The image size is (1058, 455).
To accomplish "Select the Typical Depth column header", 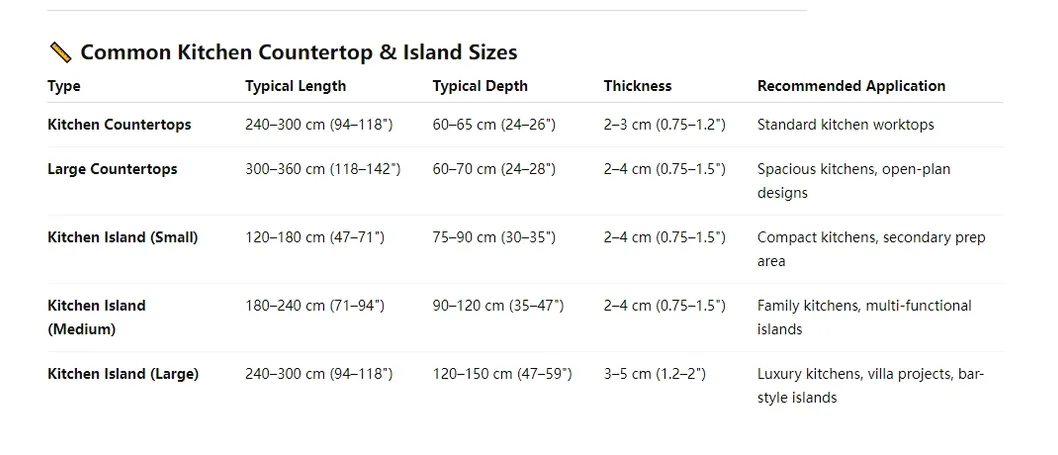I will 480,86.
